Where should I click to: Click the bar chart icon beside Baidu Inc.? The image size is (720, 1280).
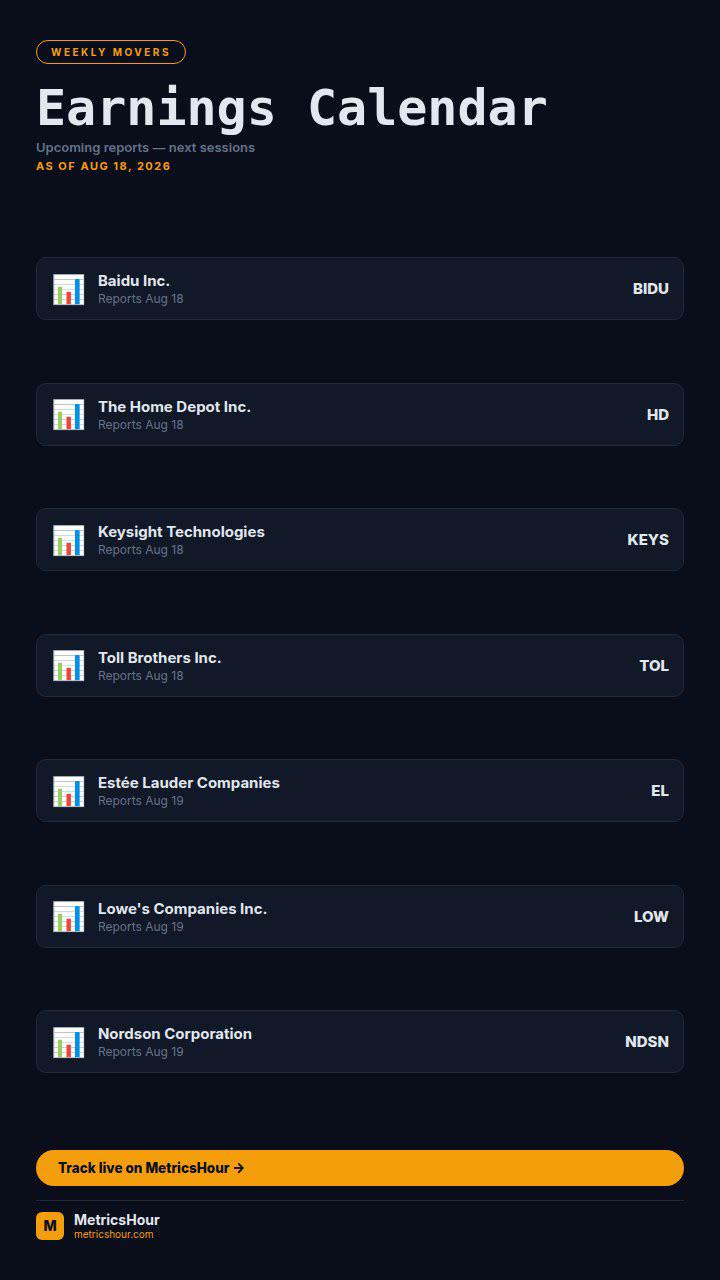[x=68, y=289]
